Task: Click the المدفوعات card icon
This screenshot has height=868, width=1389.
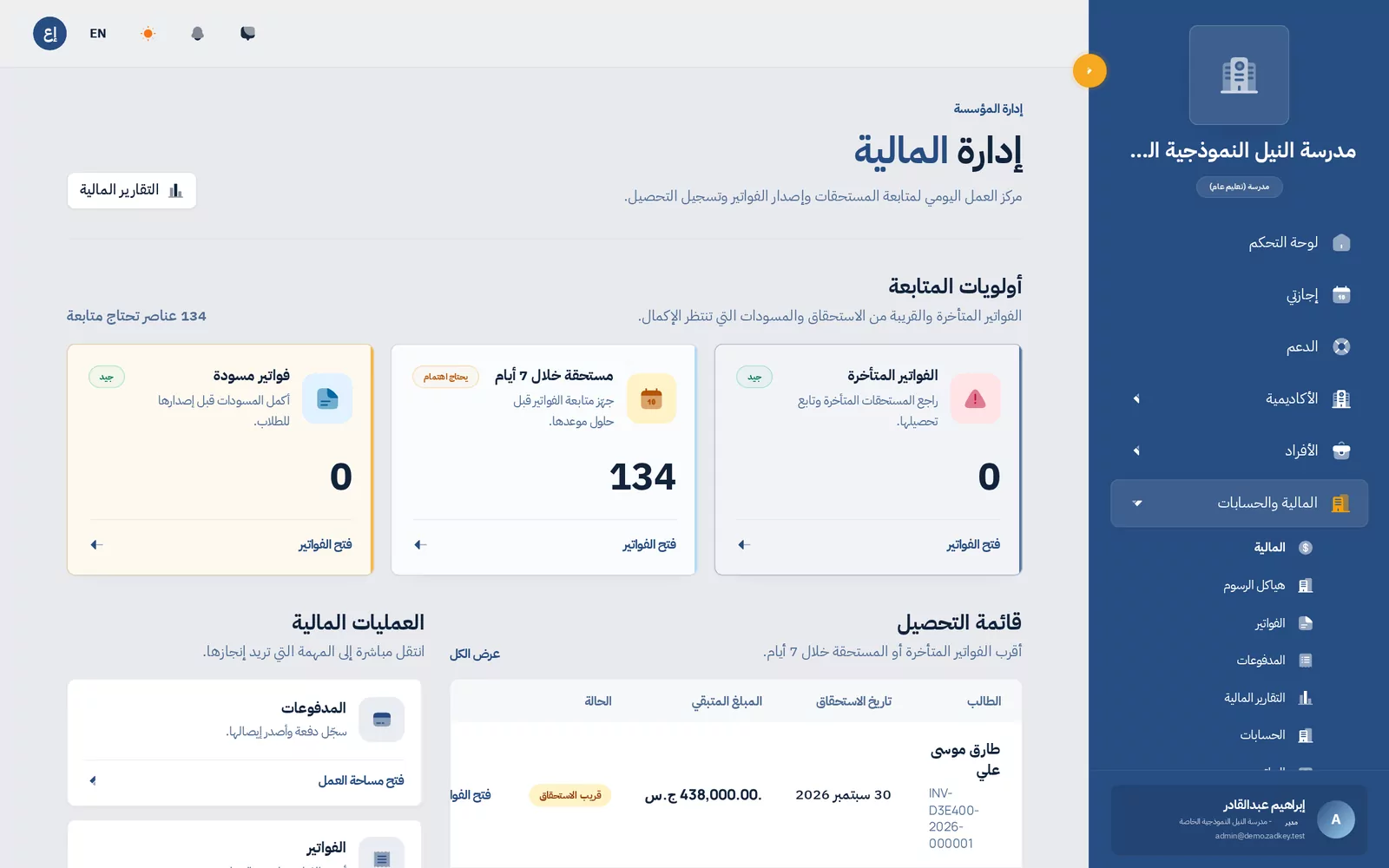Action: (x=382, y=720)
